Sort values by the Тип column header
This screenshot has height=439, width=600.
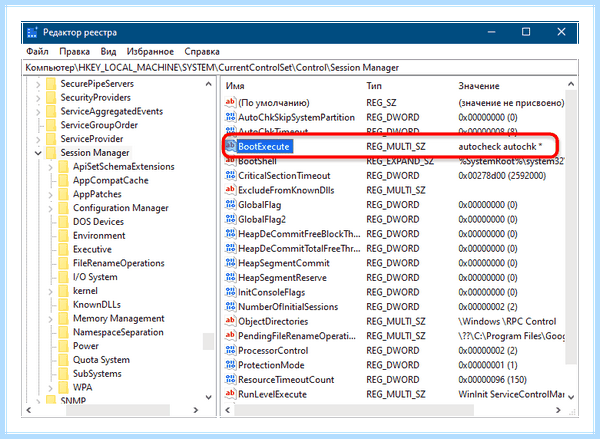tap(374, 86)
